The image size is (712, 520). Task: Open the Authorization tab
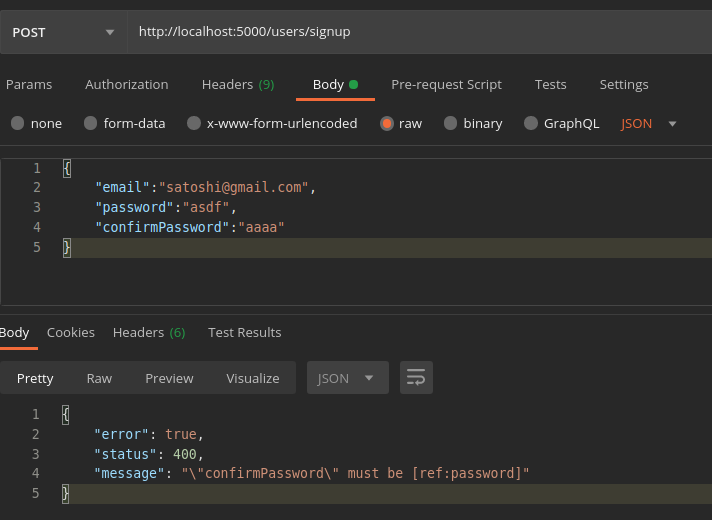pyautogui.click(x=127, y=85)
